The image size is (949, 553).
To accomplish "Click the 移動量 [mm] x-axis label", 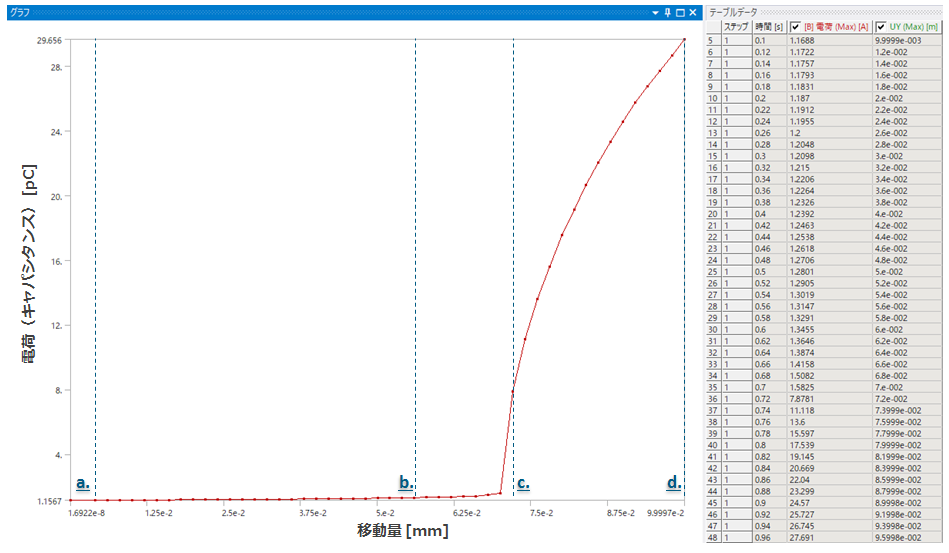I will [x=402, y=531].
